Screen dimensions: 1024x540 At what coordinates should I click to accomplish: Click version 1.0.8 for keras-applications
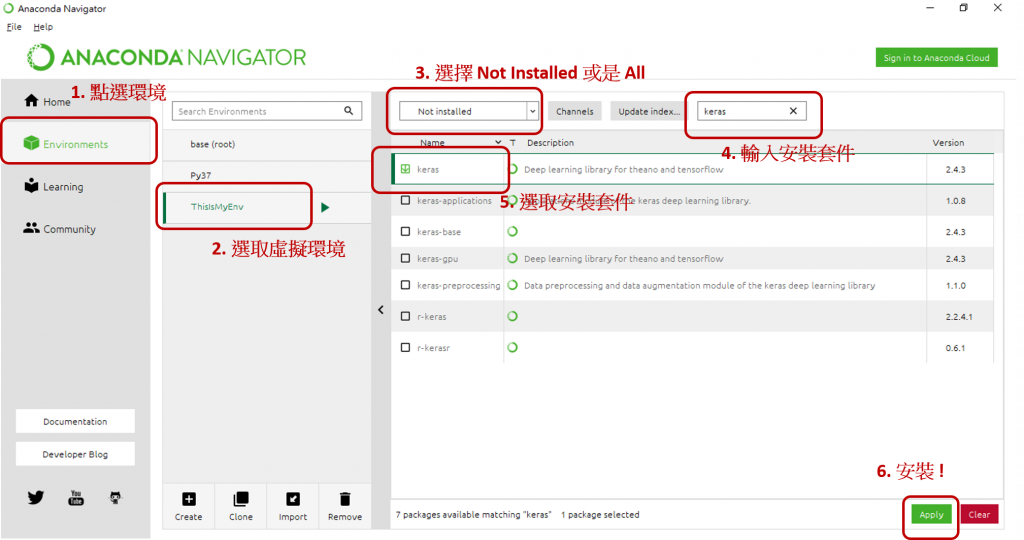pyautogui.click(x=955, y=201)
